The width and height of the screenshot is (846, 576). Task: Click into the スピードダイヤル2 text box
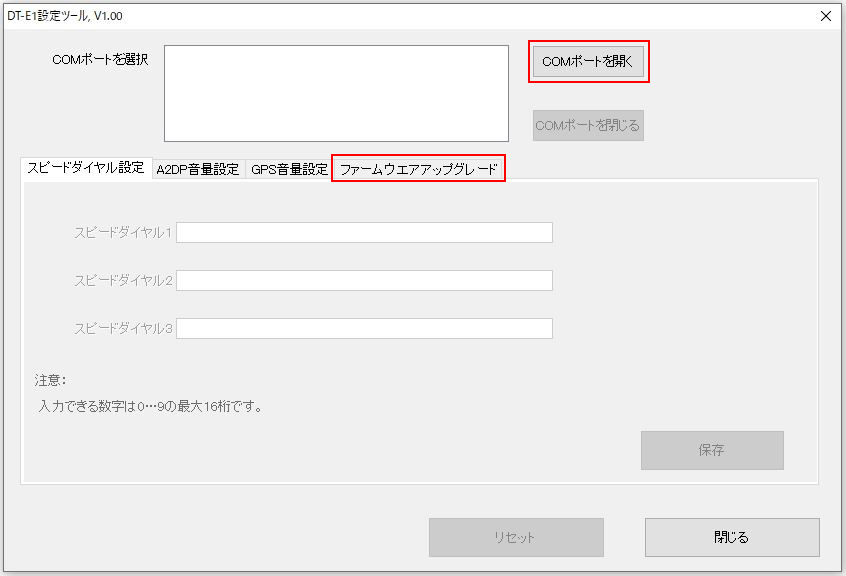(364, 280)
